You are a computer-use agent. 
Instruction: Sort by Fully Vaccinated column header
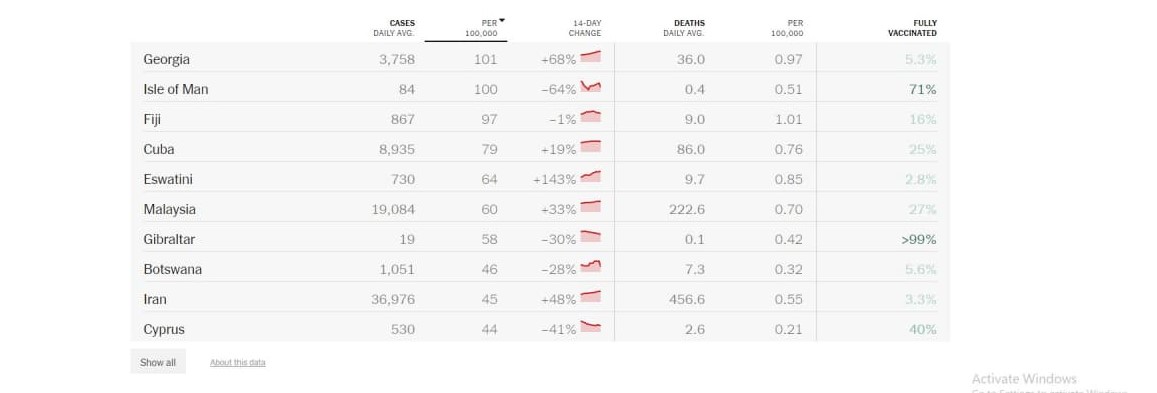click(x=913, y=28)
